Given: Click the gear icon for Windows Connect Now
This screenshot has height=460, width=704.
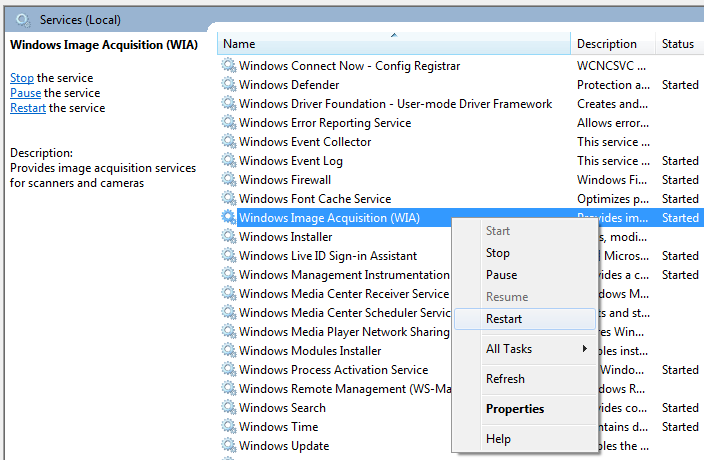Looking at the screenshot, I should point(229,66).
